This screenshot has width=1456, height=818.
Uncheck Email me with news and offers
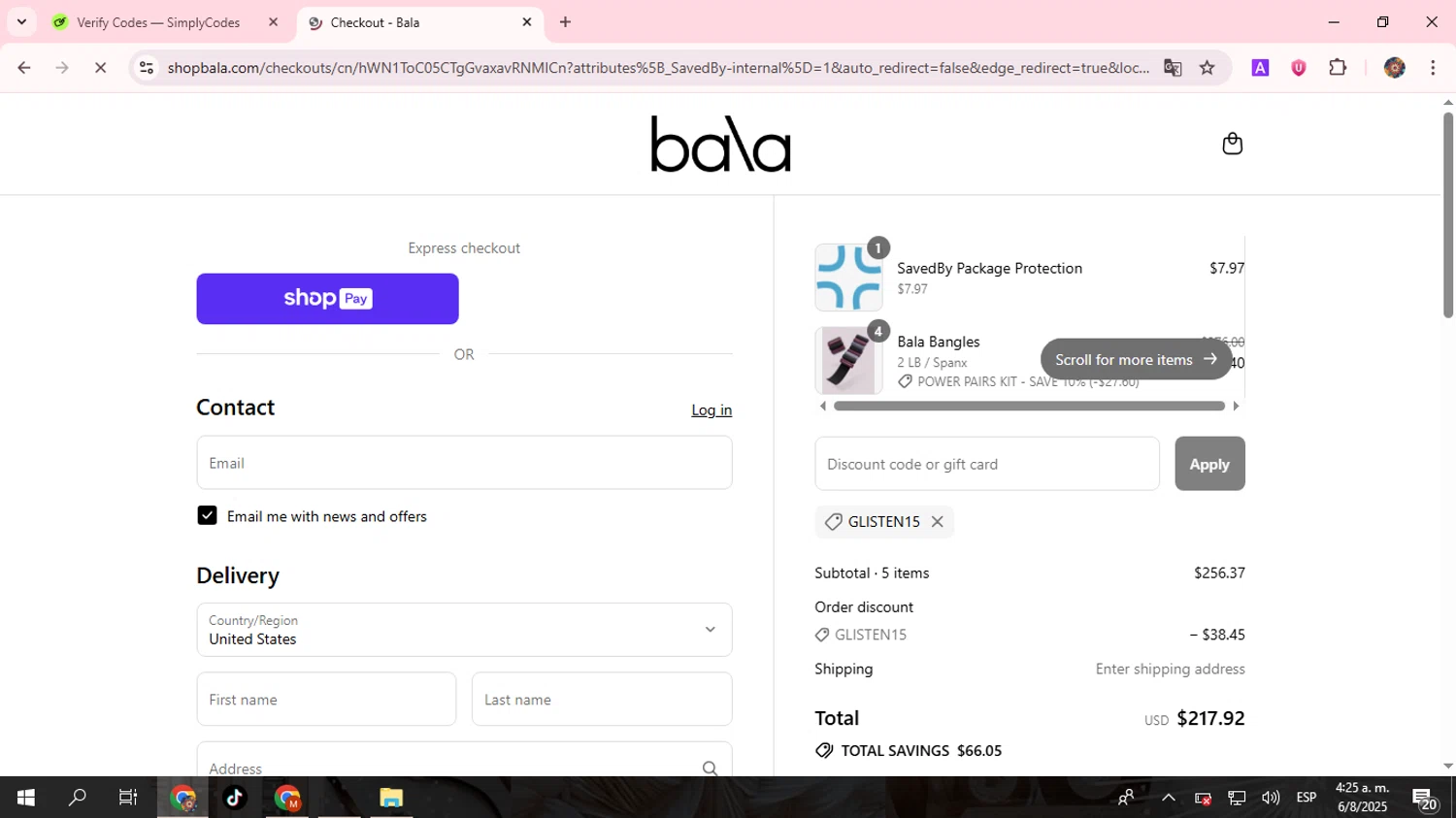(207, 515)
